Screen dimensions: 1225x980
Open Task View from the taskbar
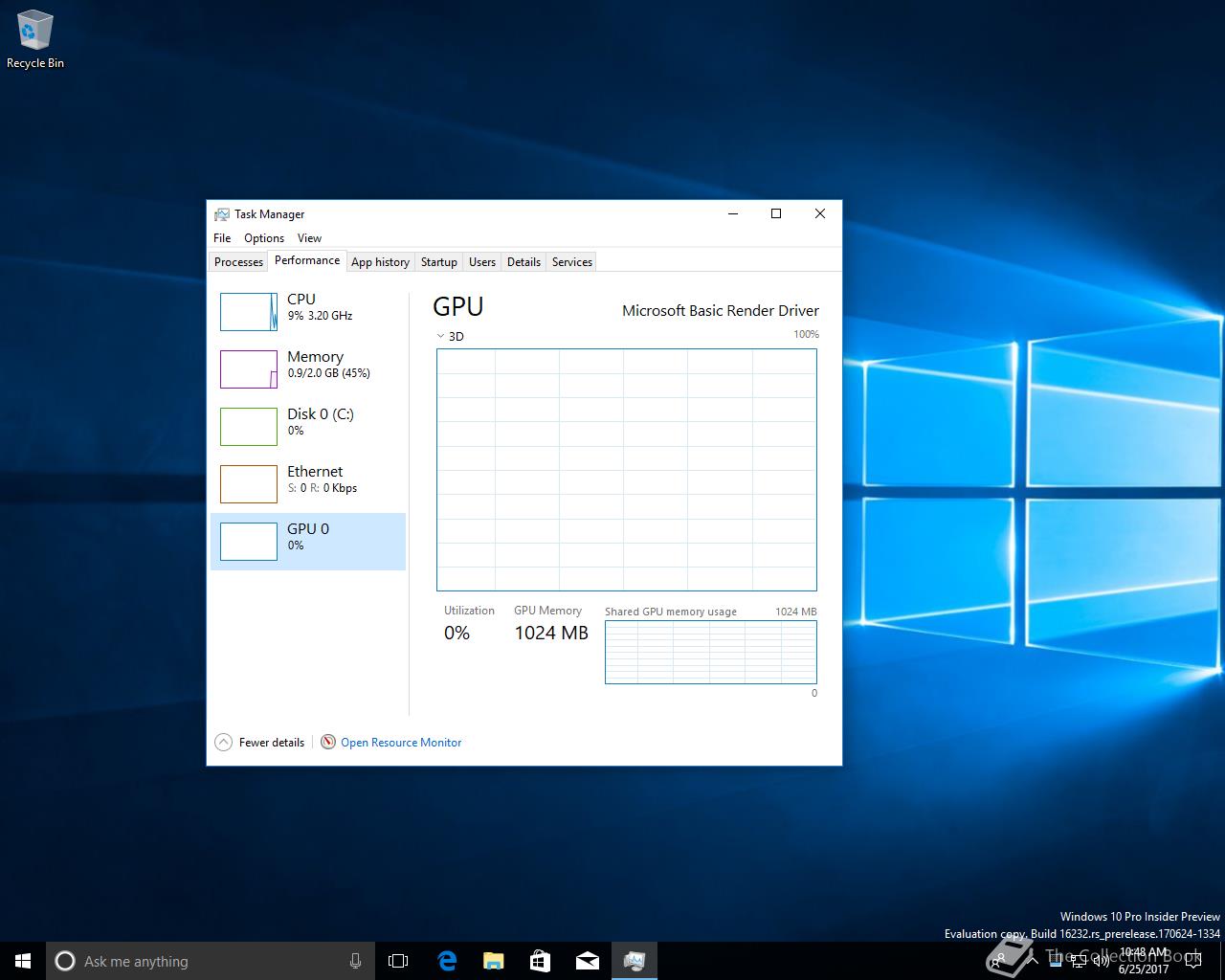pyautogui.click(x=398, y=961)
